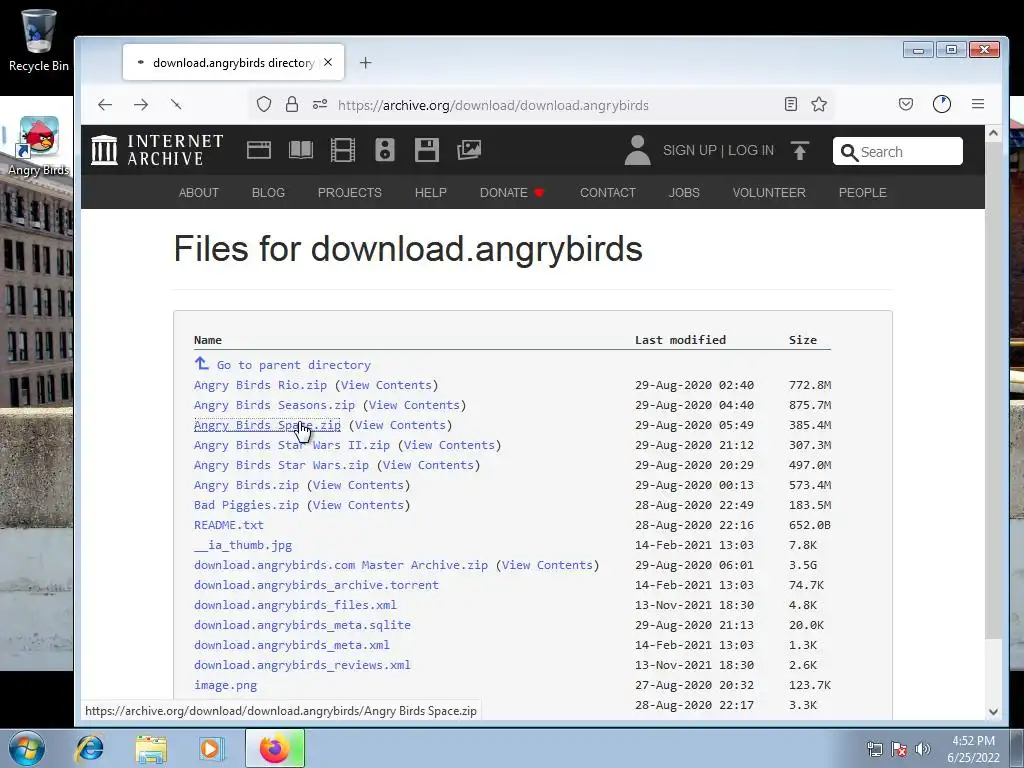1024x768 pixels.
Task: Open download.angrybirds_meta.sqlite
Action: coord(302,625)
